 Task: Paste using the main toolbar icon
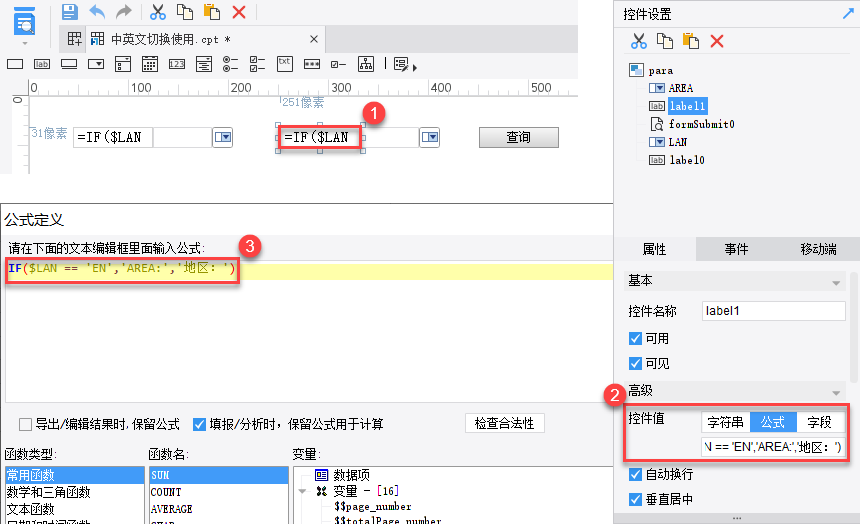point(212,12)
